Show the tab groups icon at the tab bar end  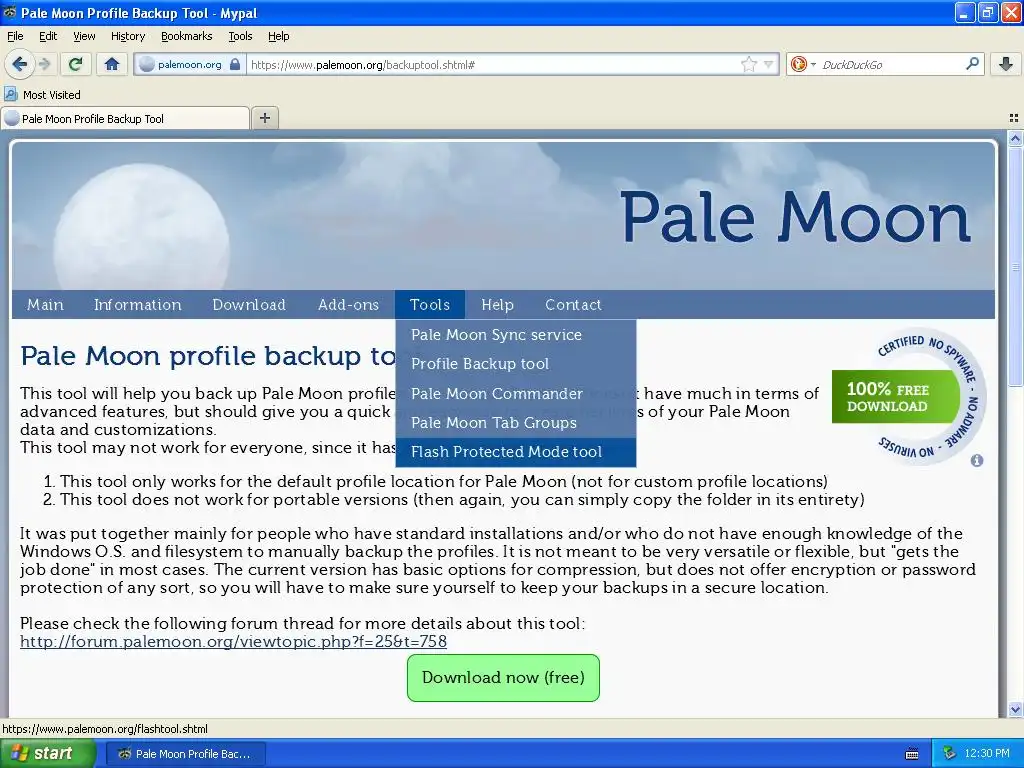tap(1014, 118)
